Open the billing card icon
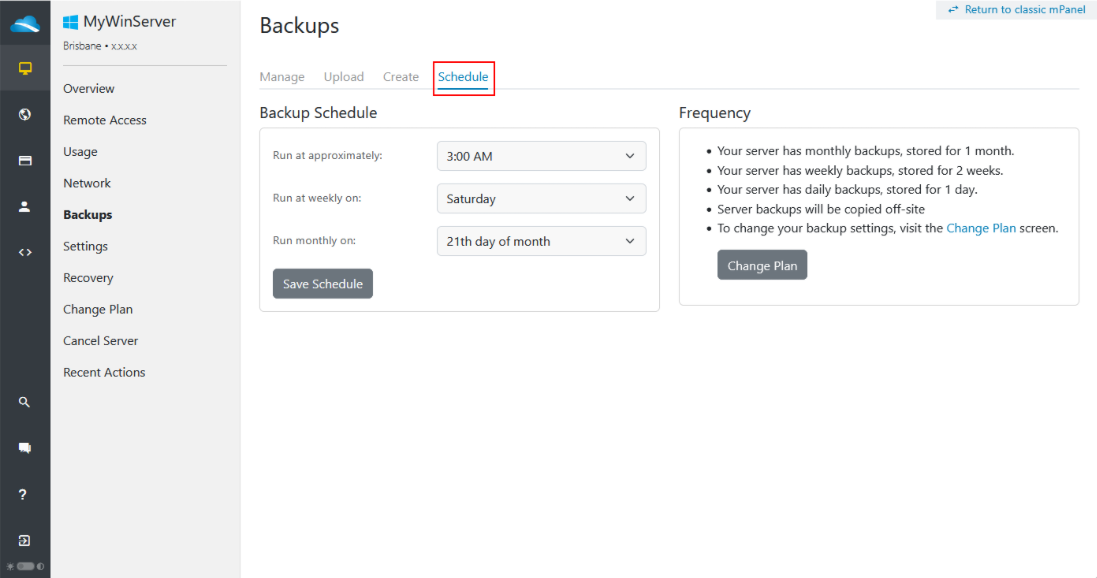Viewport: 1097px width, 578px height. click(25, 161)
